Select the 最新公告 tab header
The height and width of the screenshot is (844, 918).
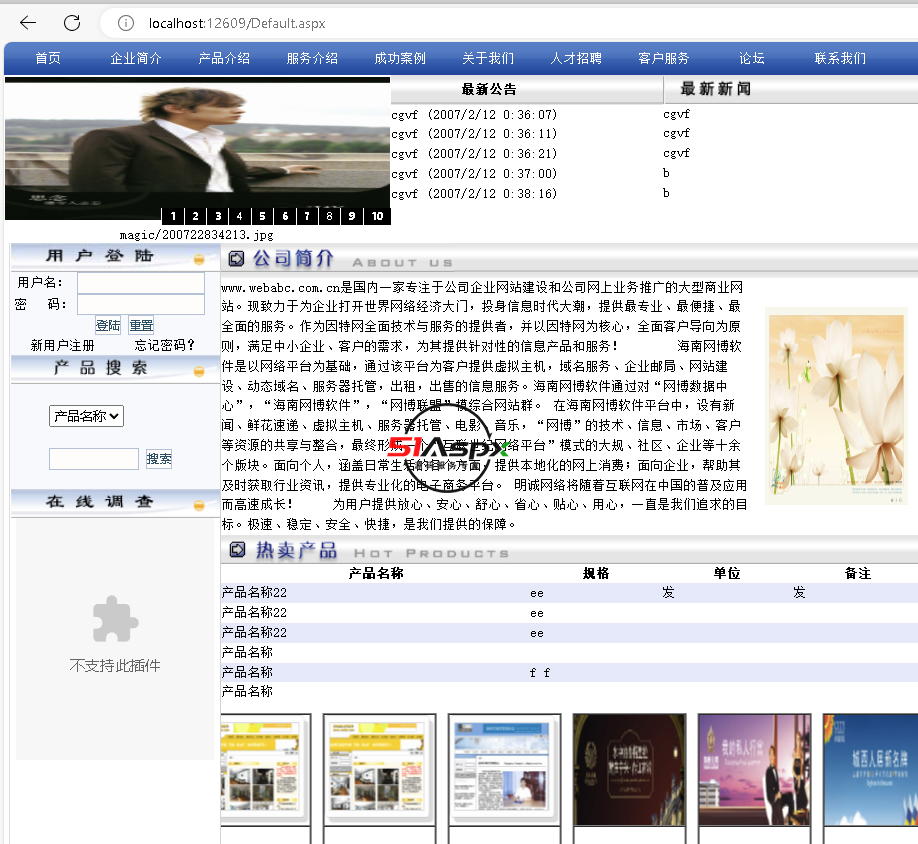pyautogui.click(x=489, y=89)
